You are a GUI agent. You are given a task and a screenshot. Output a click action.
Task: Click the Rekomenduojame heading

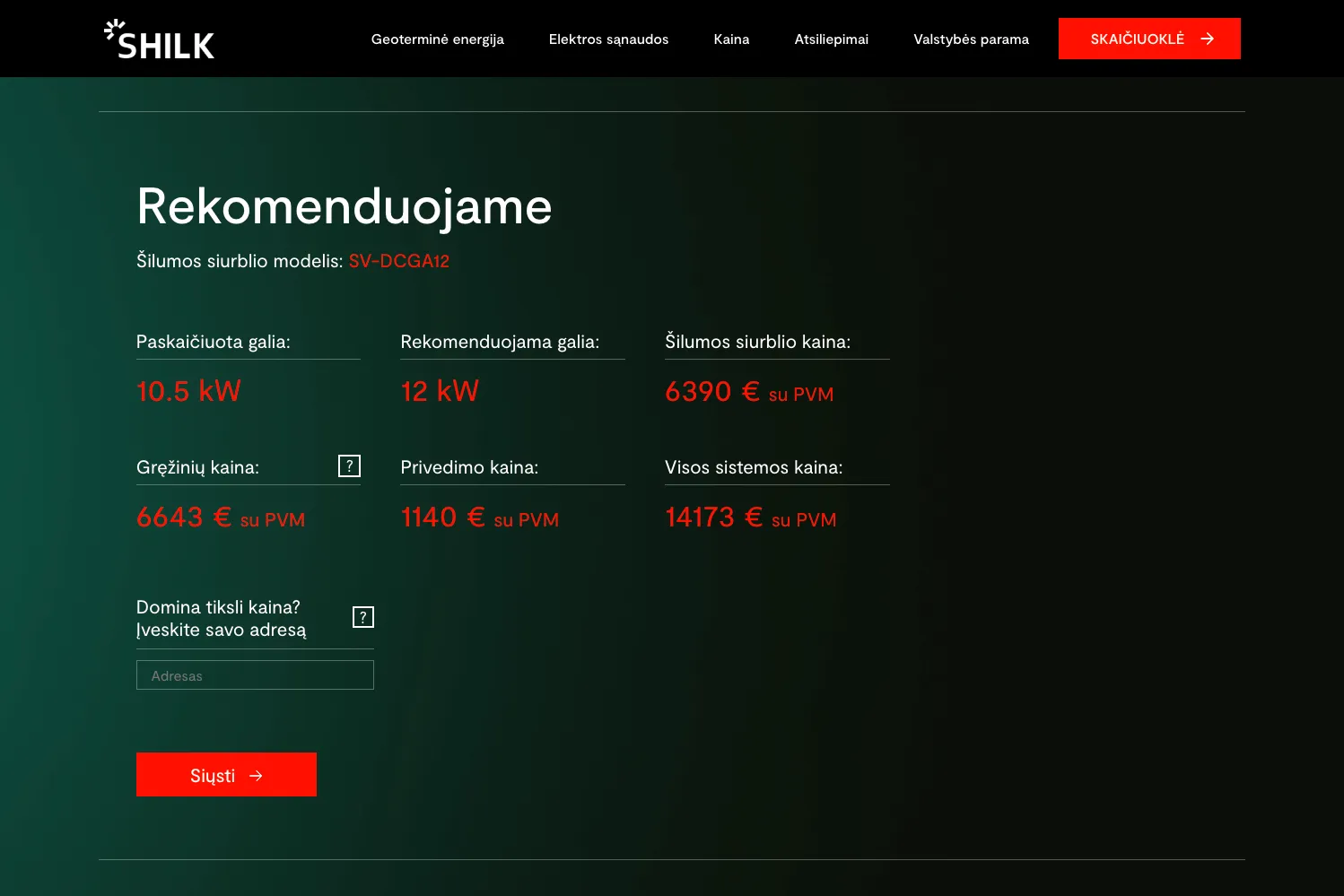[344, 206]
